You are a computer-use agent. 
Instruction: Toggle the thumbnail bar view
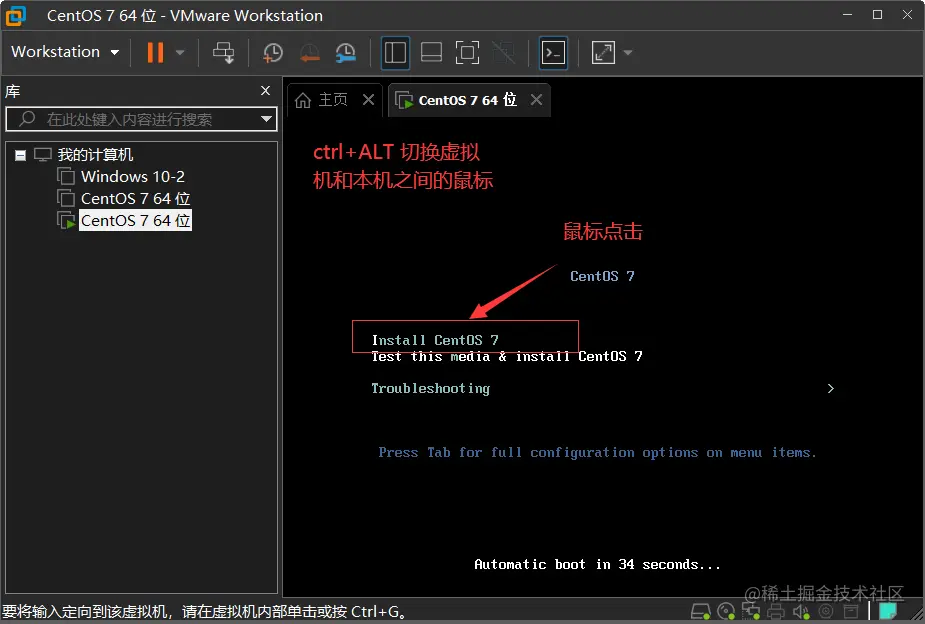click(431, 52)
